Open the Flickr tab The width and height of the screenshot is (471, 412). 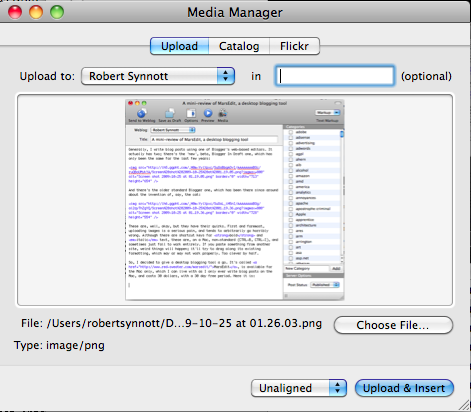294,46
